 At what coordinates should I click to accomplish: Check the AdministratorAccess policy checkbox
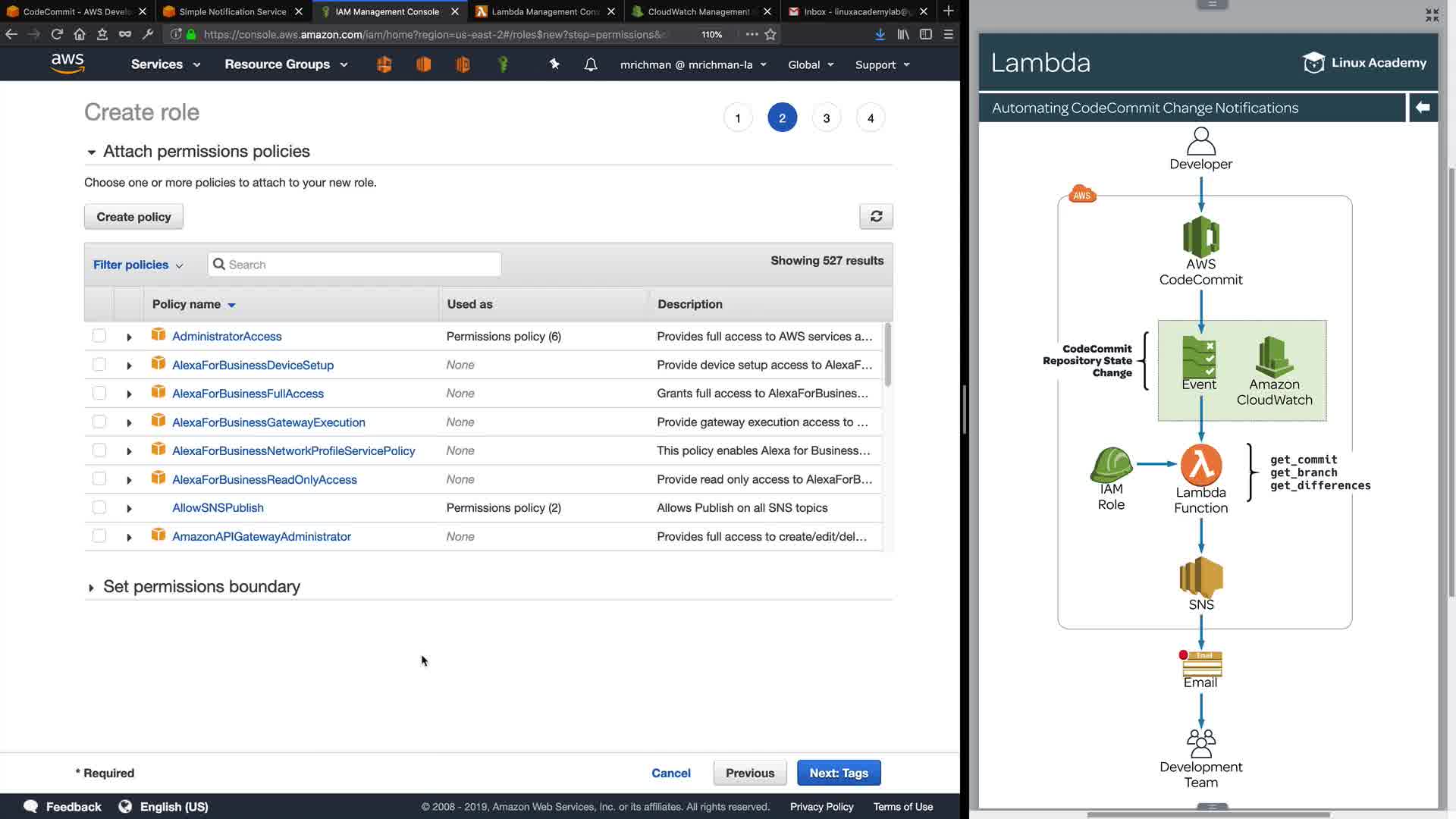pos(99,336)
